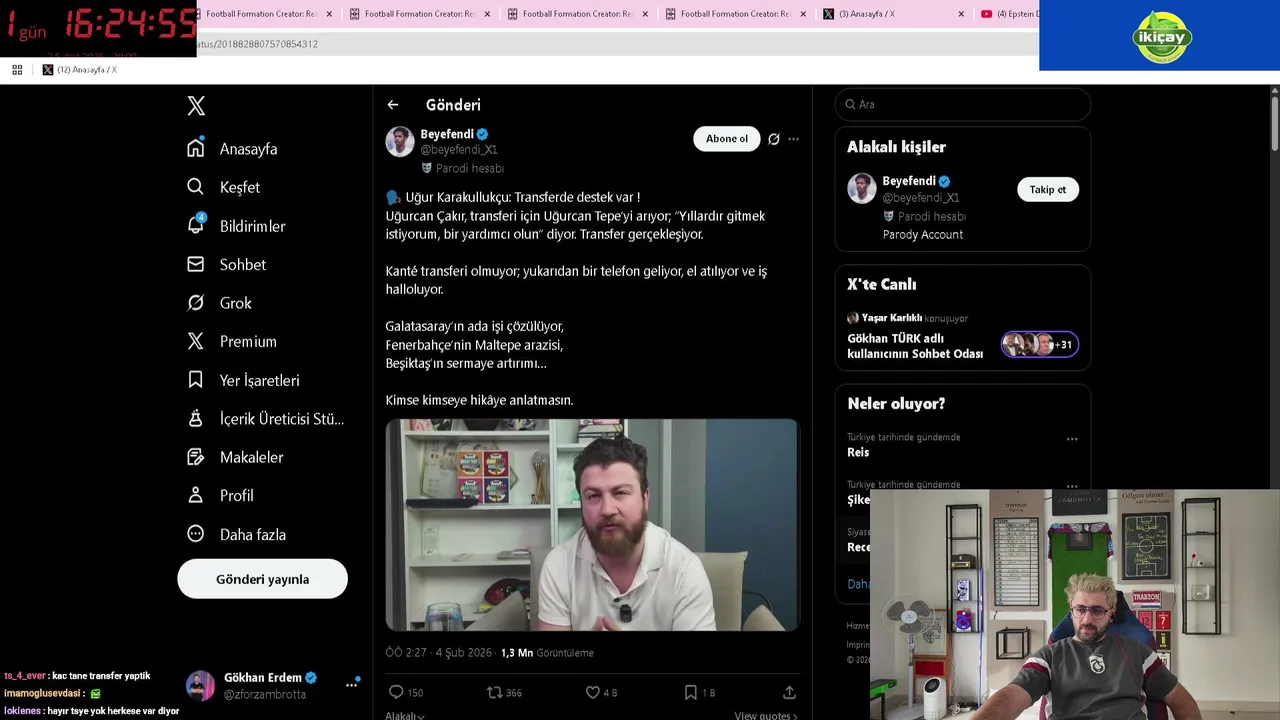Screen dimensions: 1280x720
Task: Click the back arrow beside Gönderi
Action: [393, 105]
